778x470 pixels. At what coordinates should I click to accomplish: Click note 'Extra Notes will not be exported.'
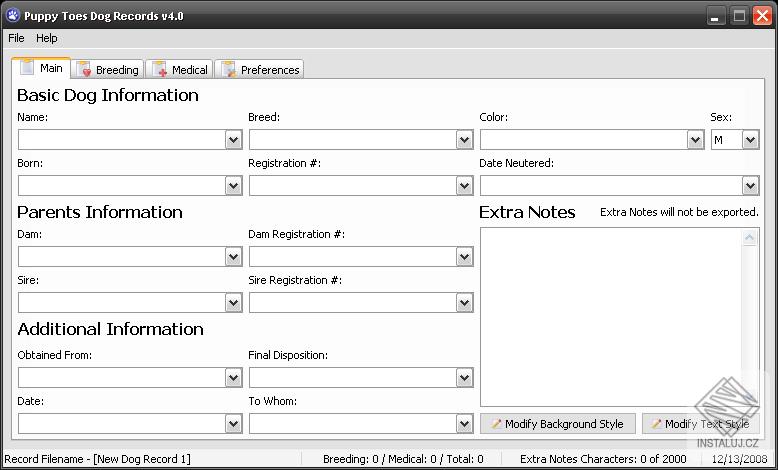[679, 212]
